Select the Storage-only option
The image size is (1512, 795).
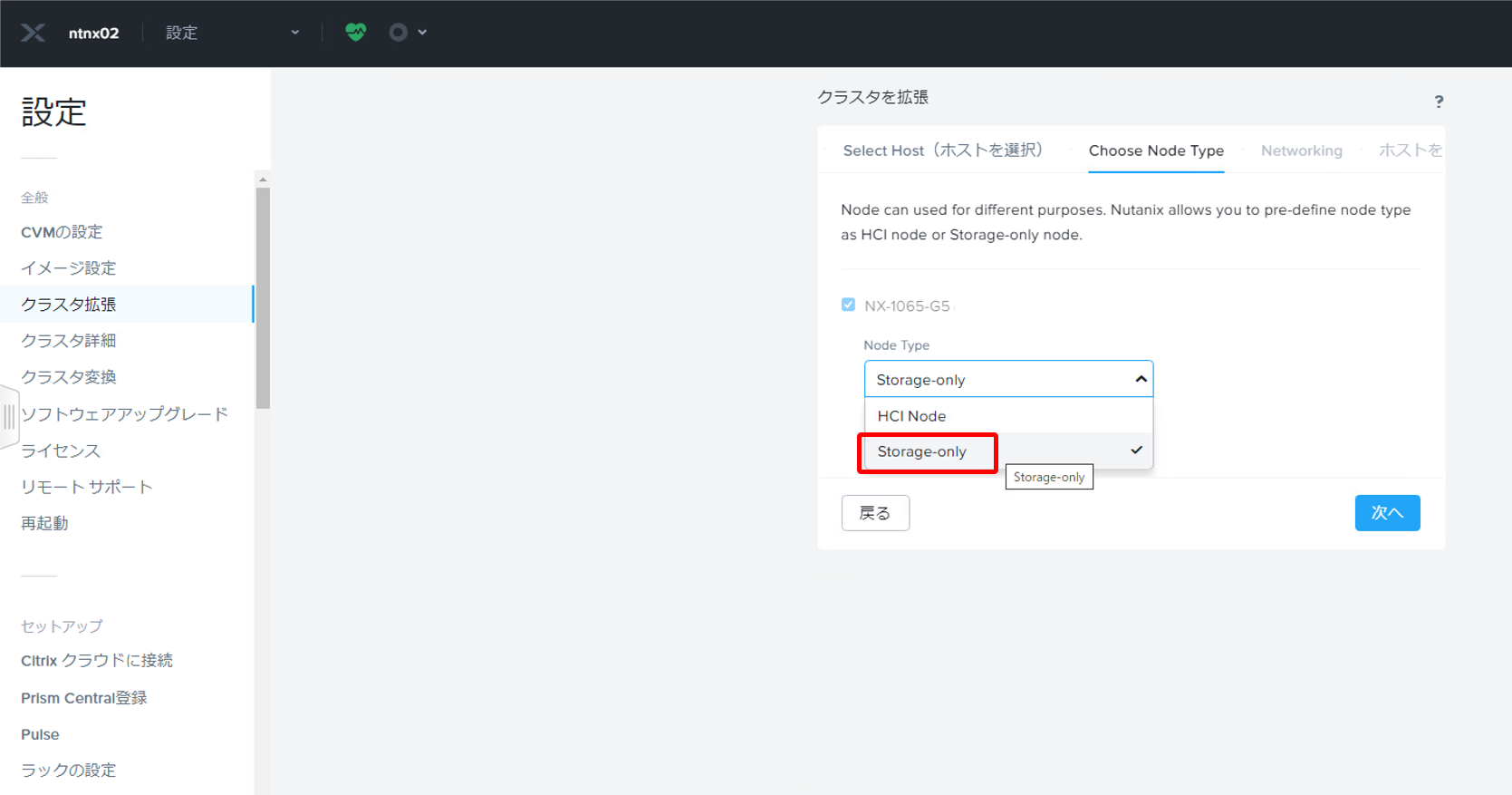pyautogui.click(x=921, y=451)
